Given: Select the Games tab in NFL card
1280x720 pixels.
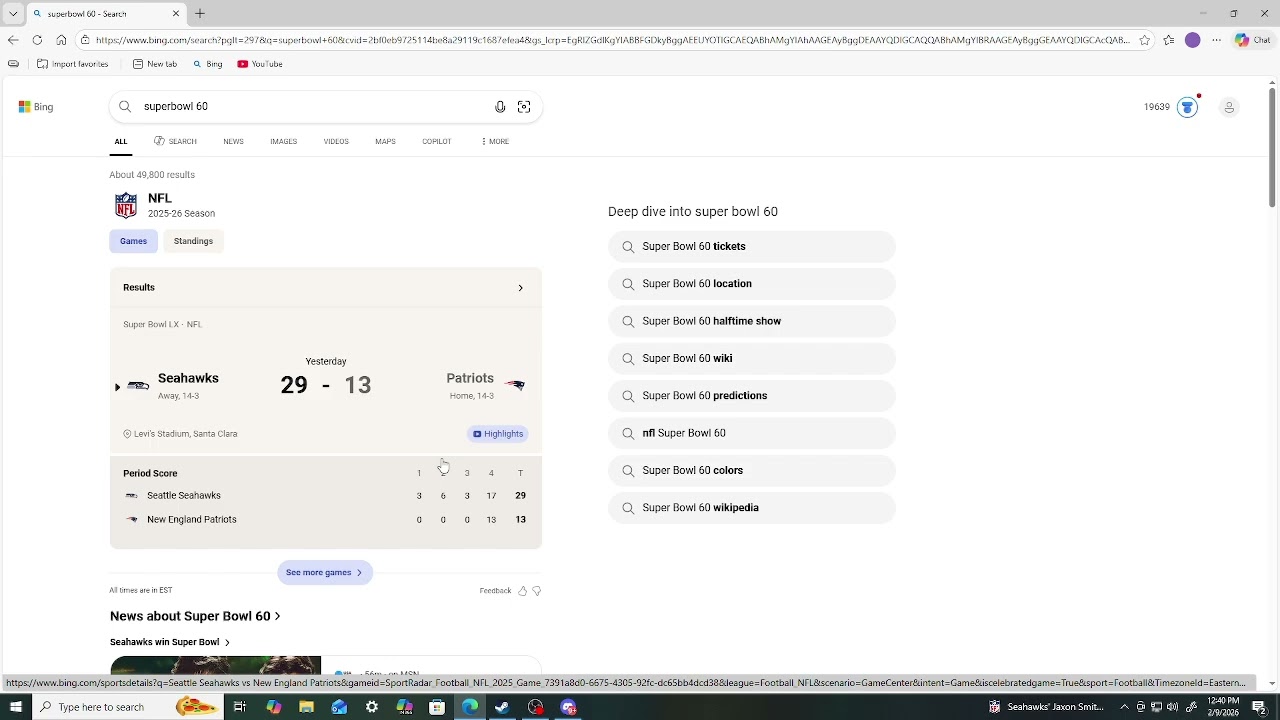Looking at the screenshot, I should (133, 241).
